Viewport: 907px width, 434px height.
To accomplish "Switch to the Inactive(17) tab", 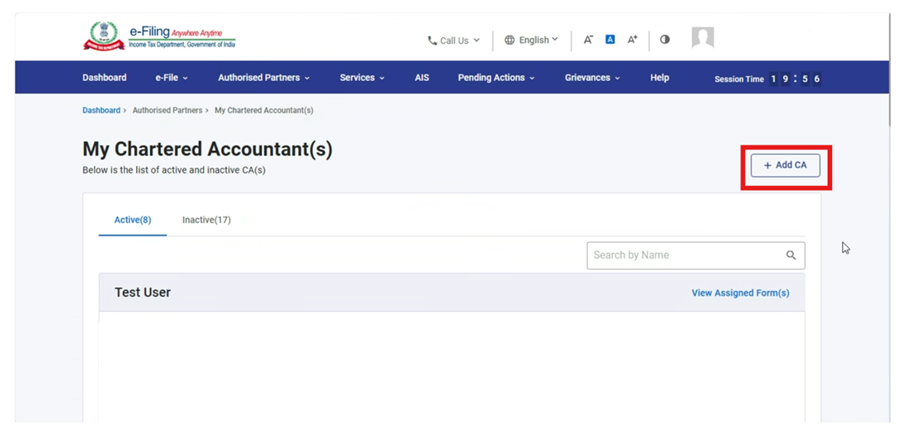I will click(206, 220).
